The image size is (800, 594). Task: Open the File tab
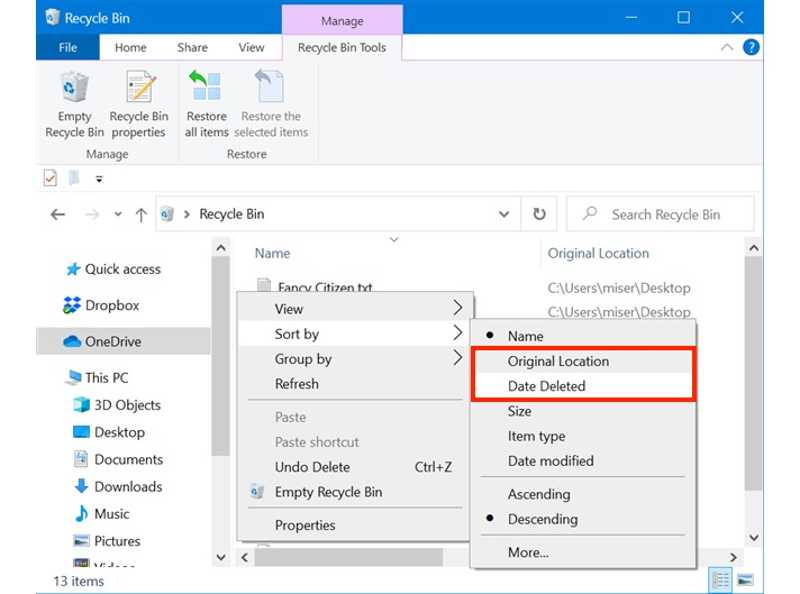(68, 47)
